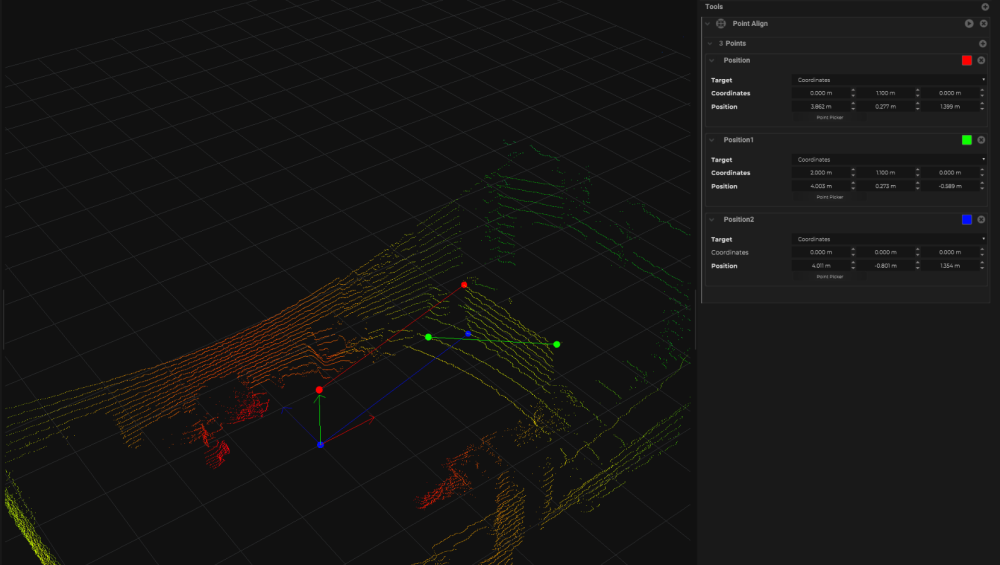Viewport: 1000px width, 565px height.
Task: Click the Point Align globe icon
Action: click(x=721, y=24)
